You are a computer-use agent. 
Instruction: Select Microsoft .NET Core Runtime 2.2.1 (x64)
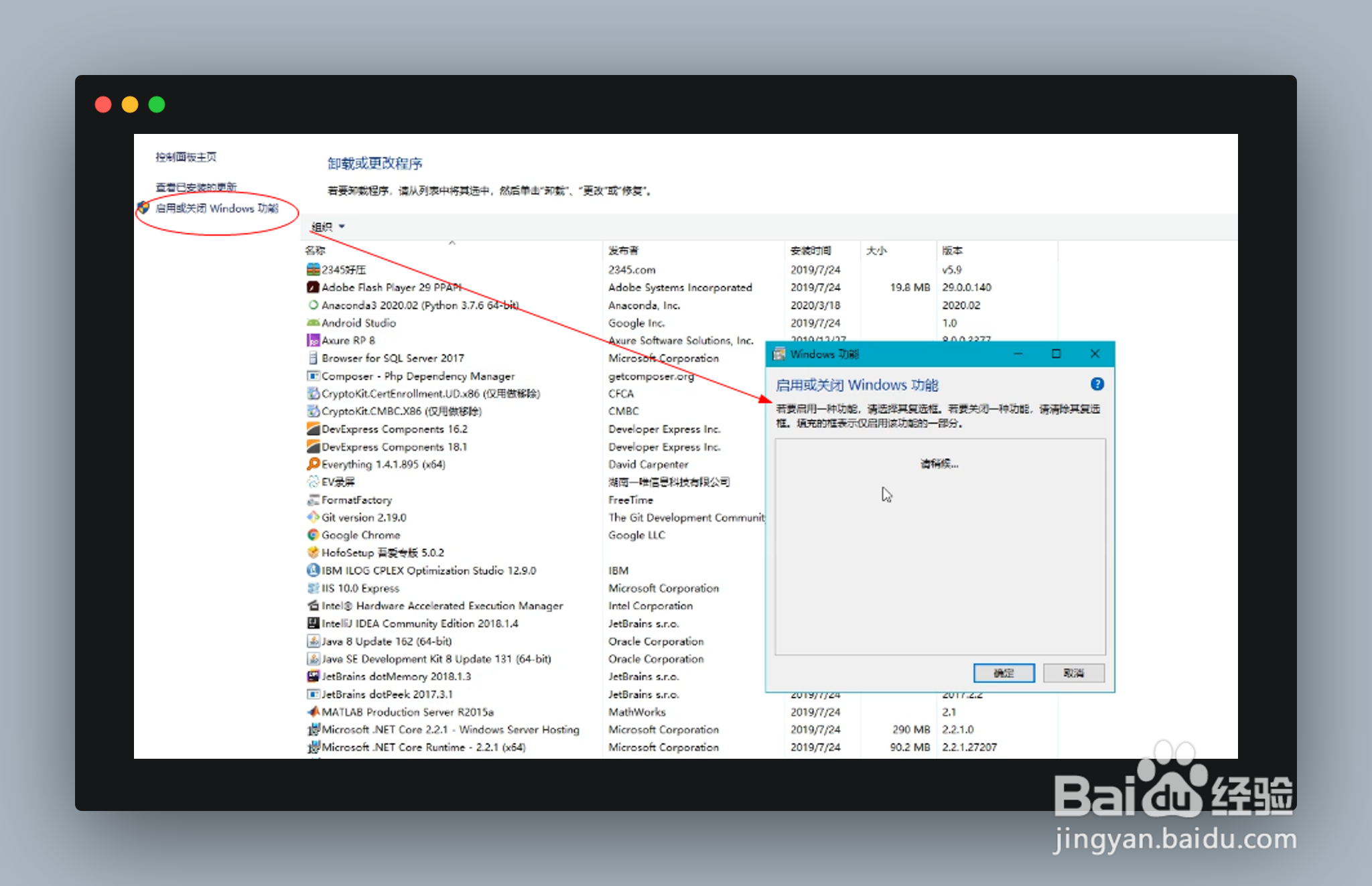(x=416, y=747)
